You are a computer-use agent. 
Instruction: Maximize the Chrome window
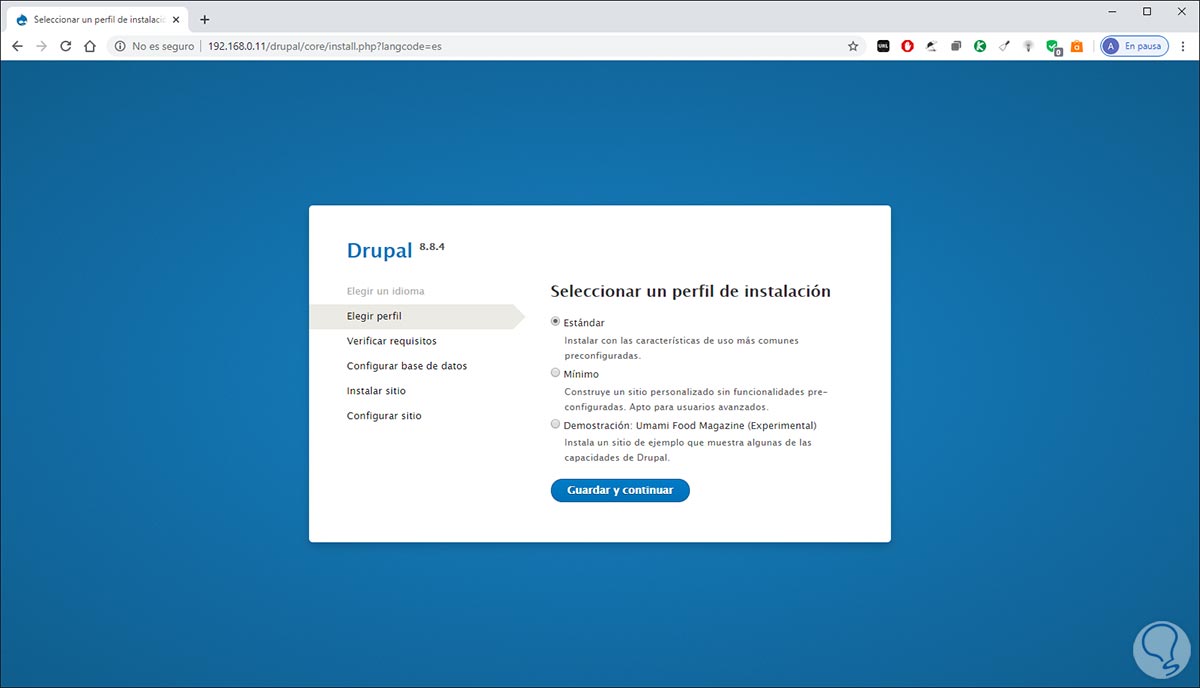pos(1147,11)
